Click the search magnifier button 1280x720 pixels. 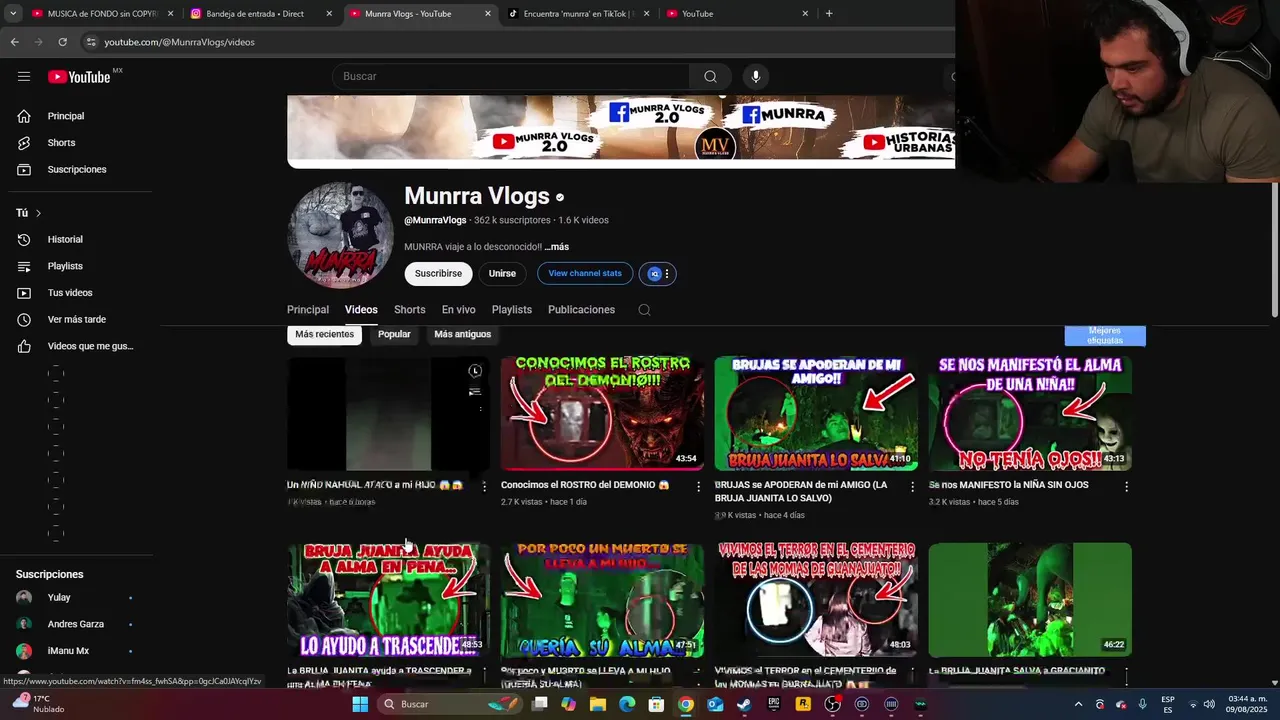(710, 77)
